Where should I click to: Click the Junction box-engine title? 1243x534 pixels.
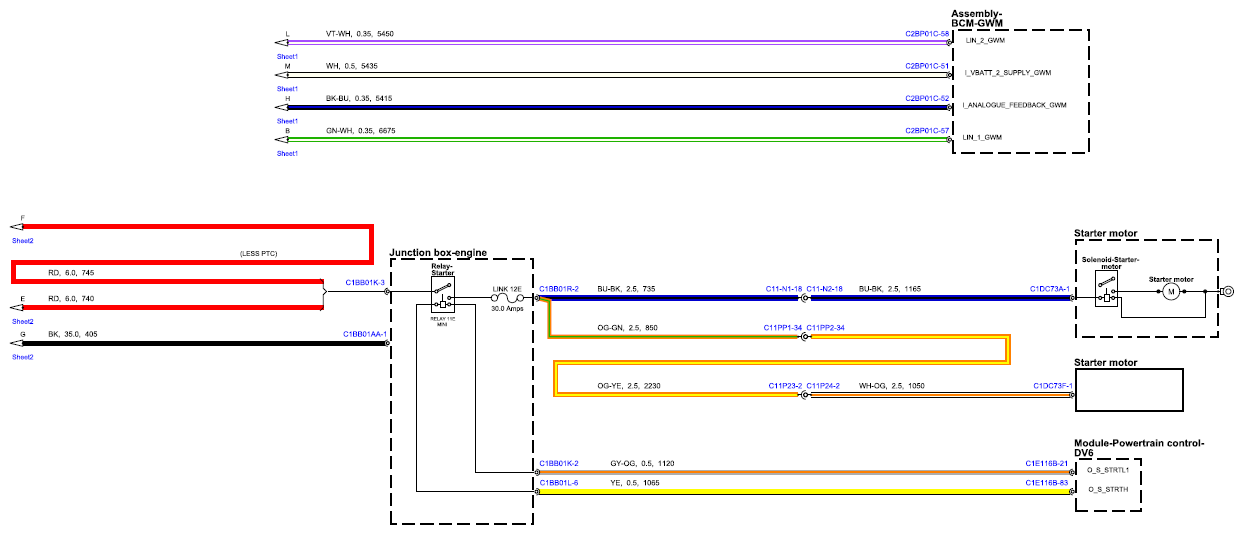pyautogui.click(x=438, y=253)
